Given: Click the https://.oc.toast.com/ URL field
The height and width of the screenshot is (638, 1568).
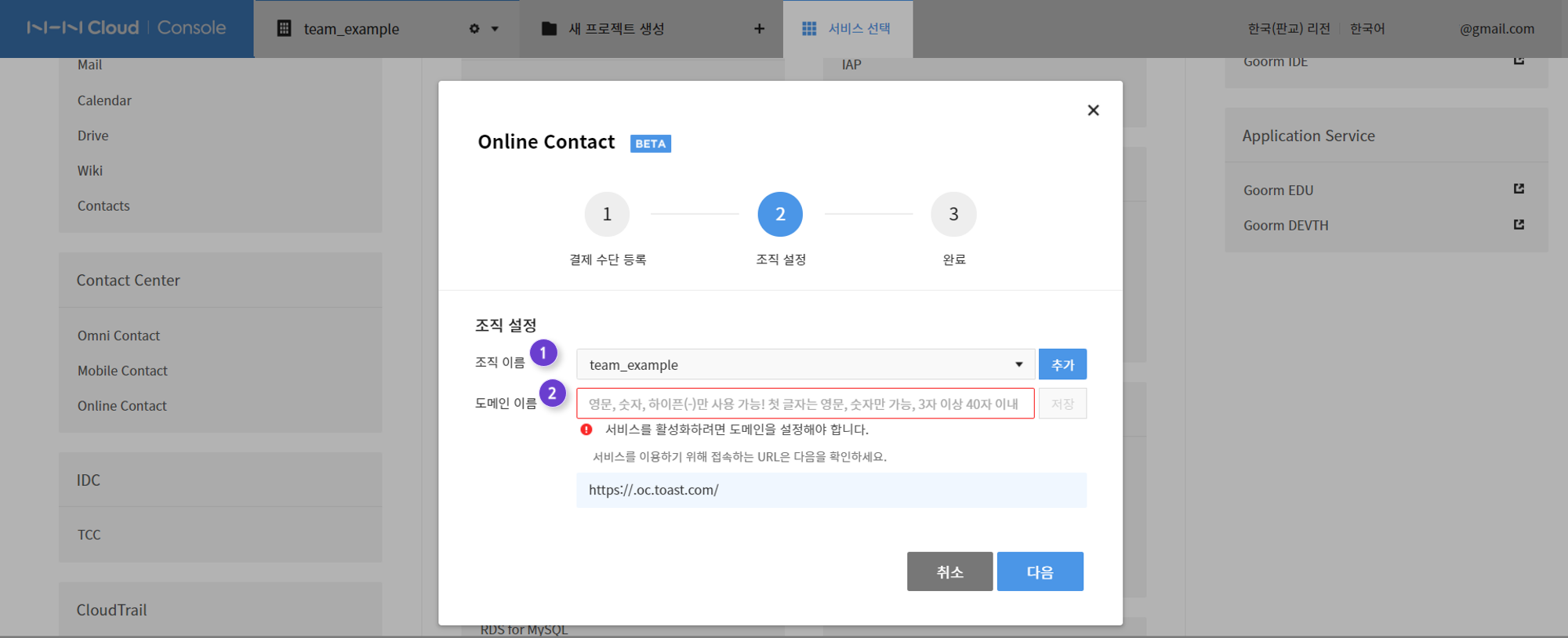Looking at the screenshot, I should point(831,490).
